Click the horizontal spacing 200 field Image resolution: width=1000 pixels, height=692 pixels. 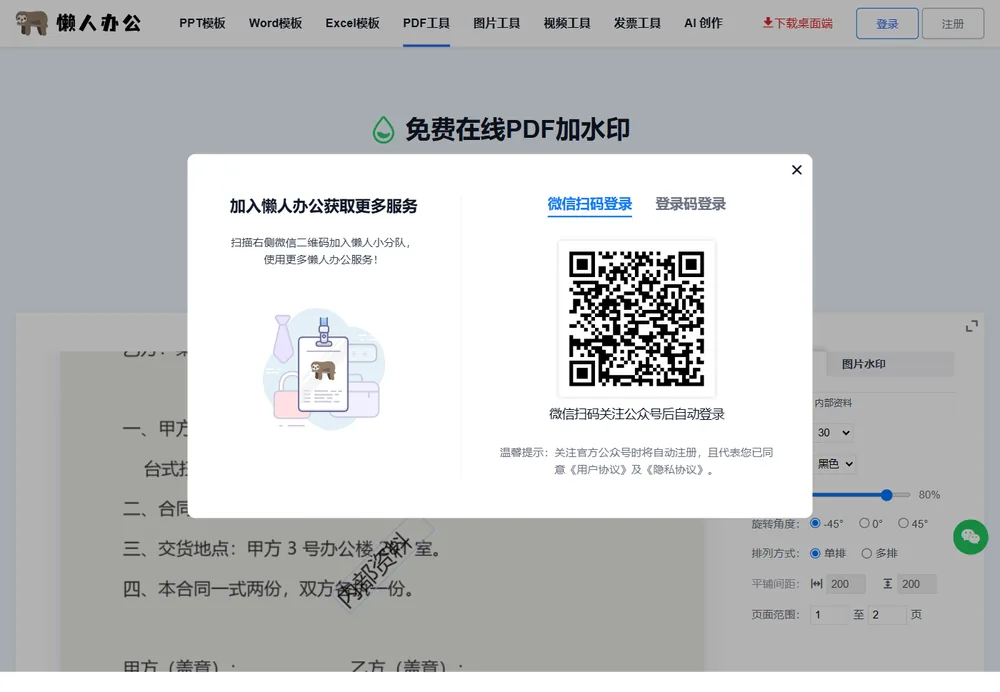846,584
